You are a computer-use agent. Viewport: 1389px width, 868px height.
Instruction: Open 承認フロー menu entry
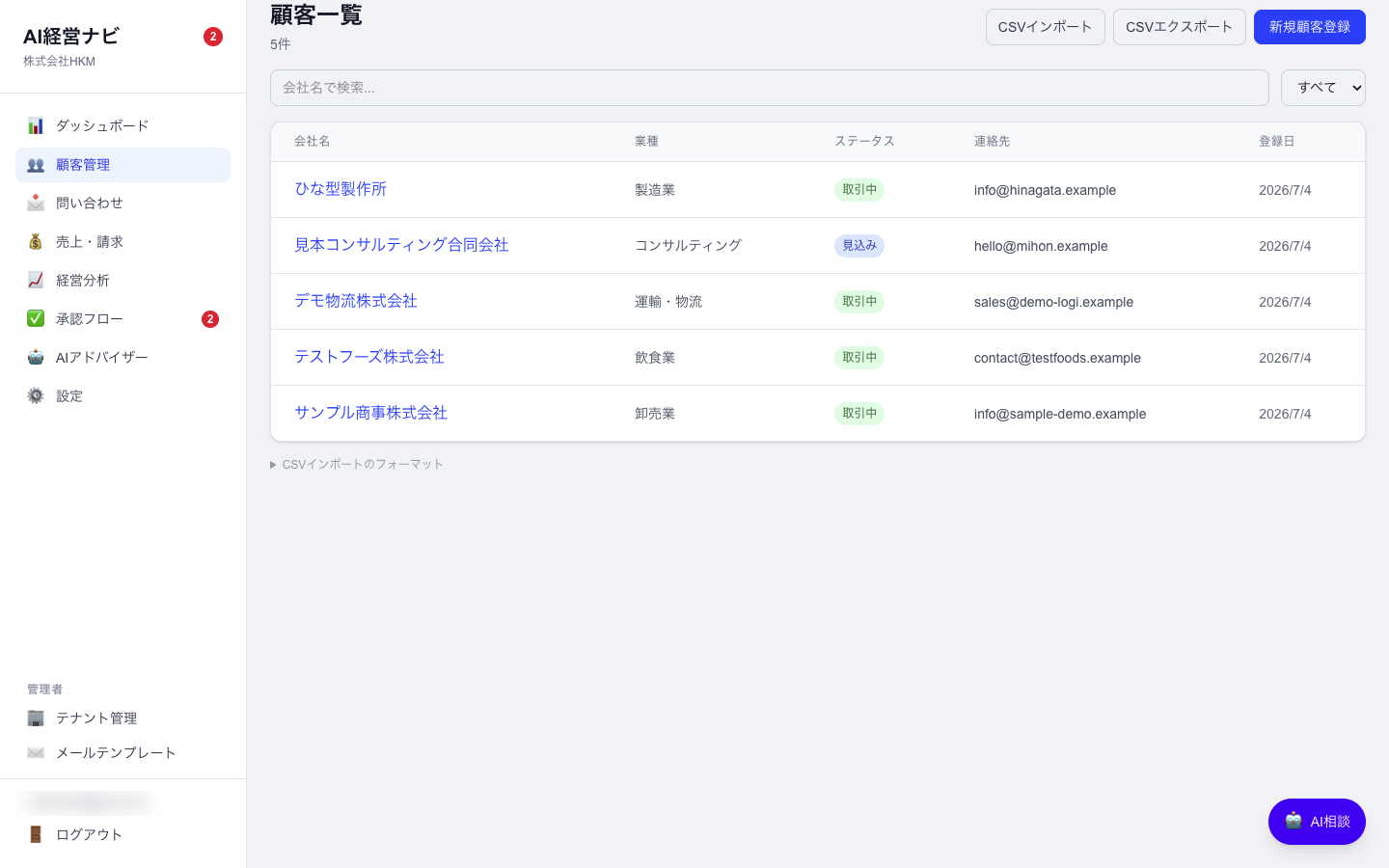click(123, 318)
